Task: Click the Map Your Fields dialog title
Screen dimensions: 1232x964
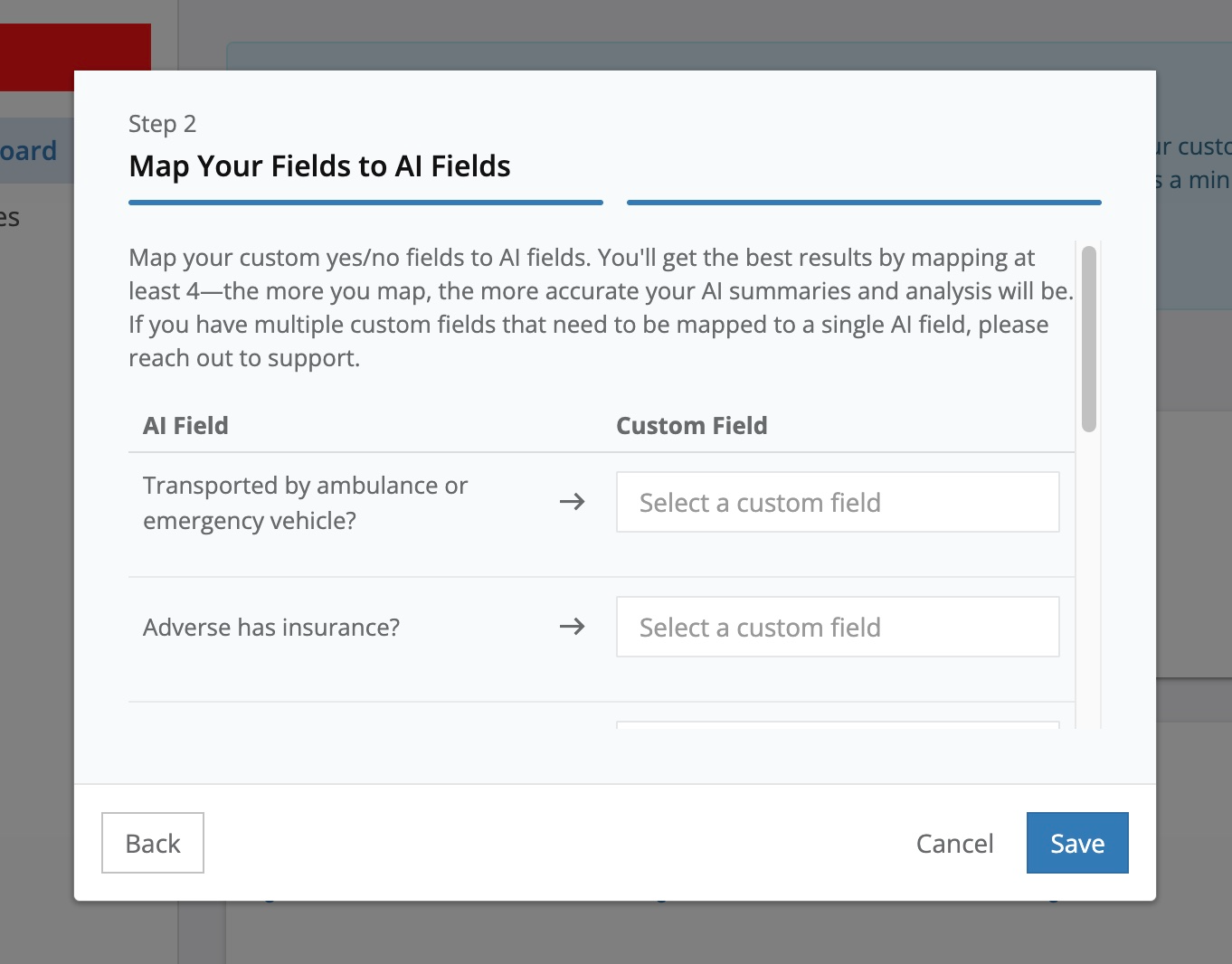Action: coord(320,165)
